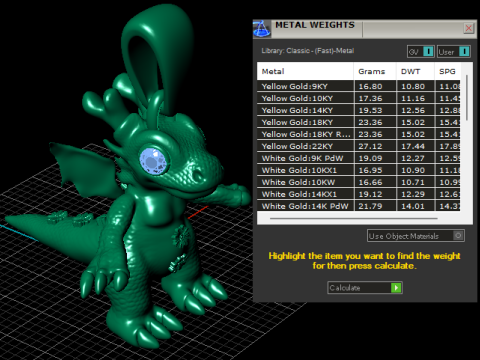The image size is (480, 360).
Task: Select the Yellow Gold:22KY row
Action: 359,146
